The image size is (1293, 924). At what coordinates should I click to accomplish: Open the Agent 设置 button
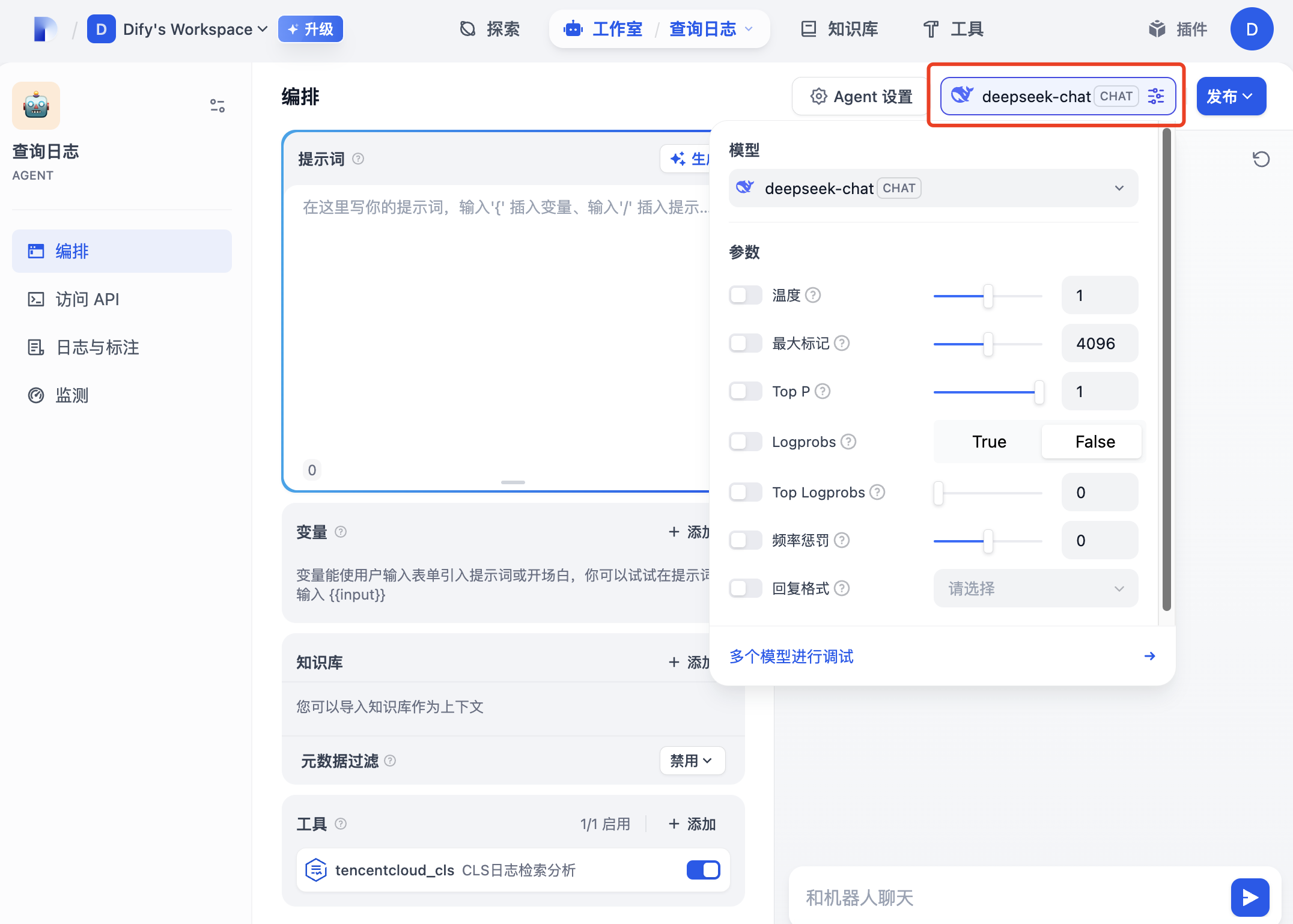(860, 96)
